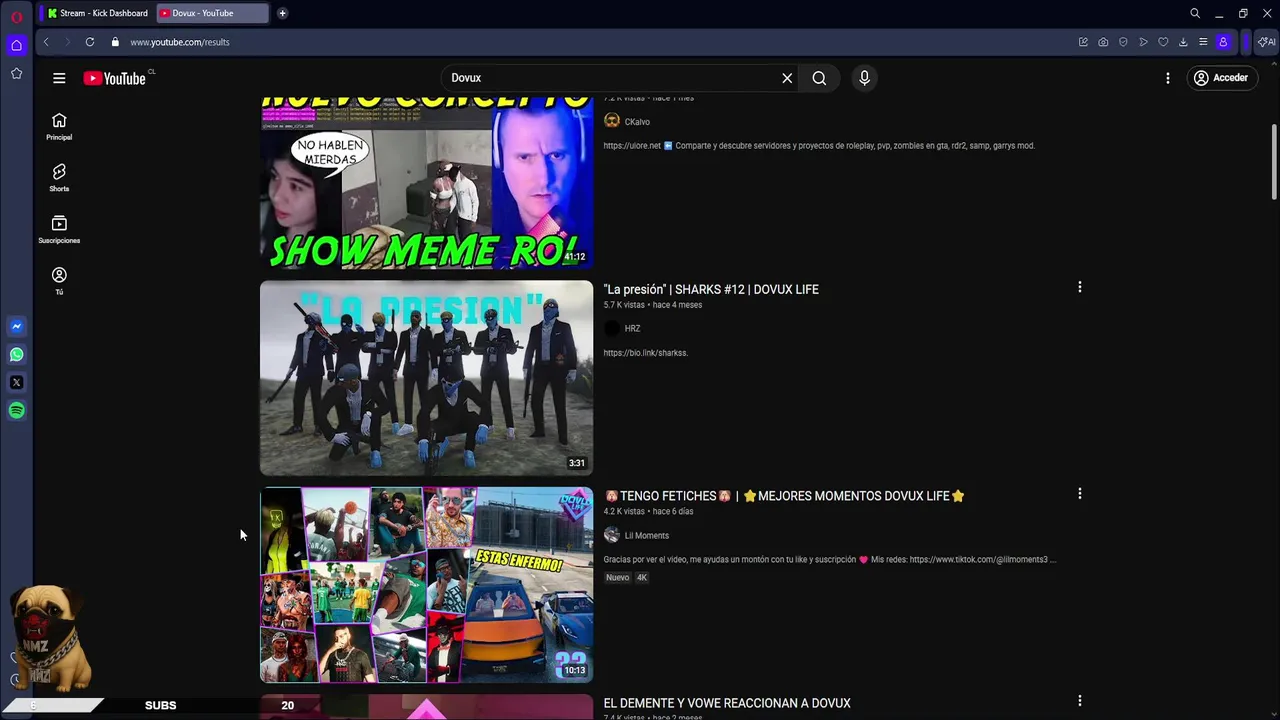Open TENGO FETICHES video thumbnail
Screen dimensions: 1280x720
[426, 585]
